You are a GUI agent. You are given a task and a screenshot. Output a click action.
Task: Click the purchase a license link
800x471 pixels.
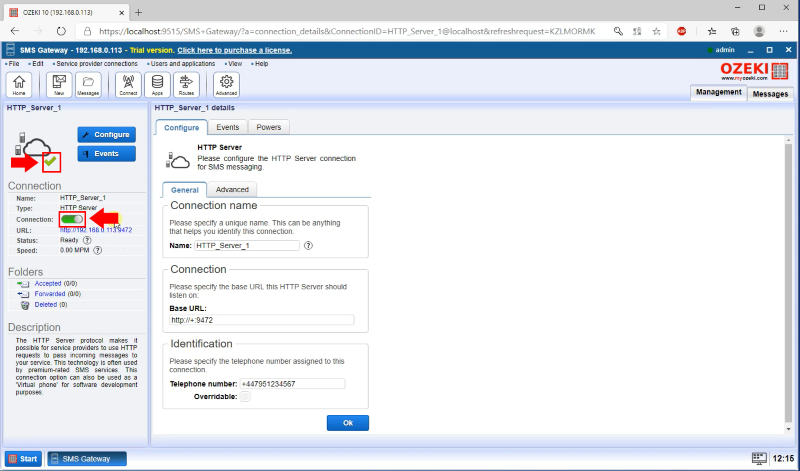click(235, 50)
